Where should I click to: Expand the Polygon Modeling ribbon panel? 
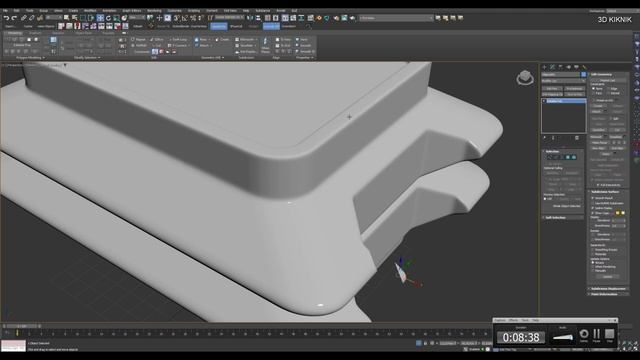pos(31,58)
